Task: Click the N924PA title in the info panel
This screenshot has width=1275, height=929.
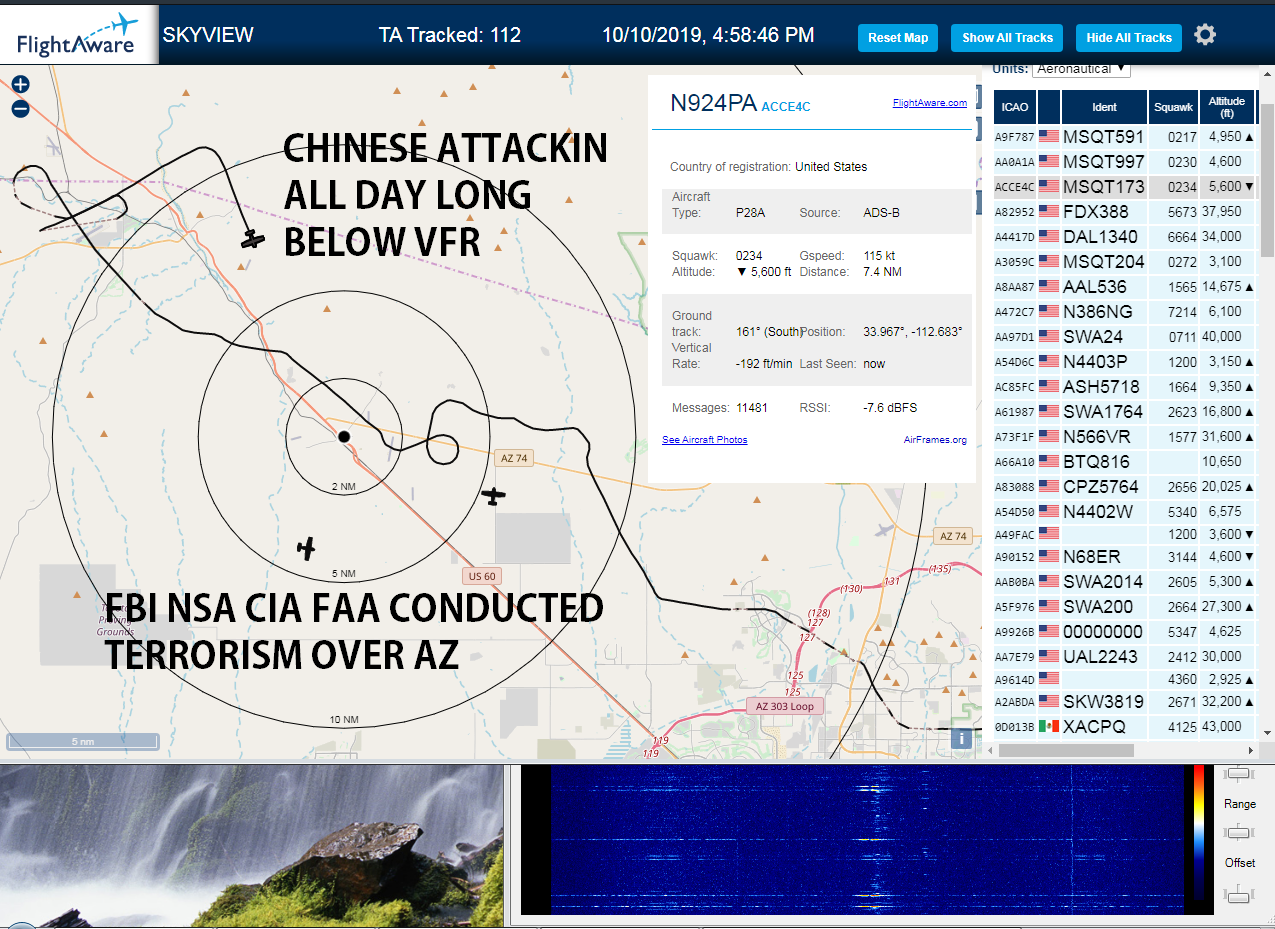Action: coord(713,102)
